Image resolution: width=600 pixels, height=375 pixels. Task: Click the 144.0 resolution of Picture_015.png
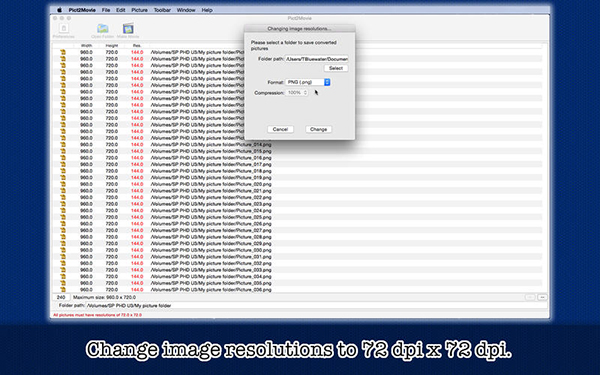click(137, 151)
